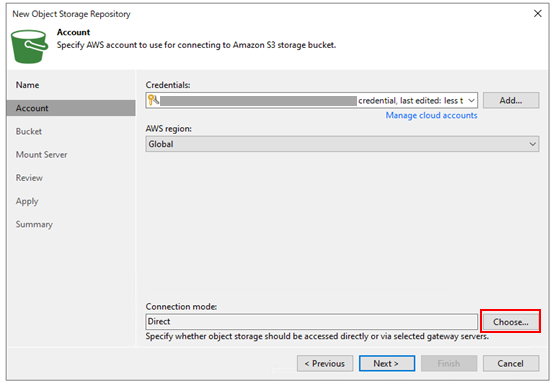Go to the Name wizard step
This screenshot has height=382, width=553.
pyautogui.click(x=28, y=85)
